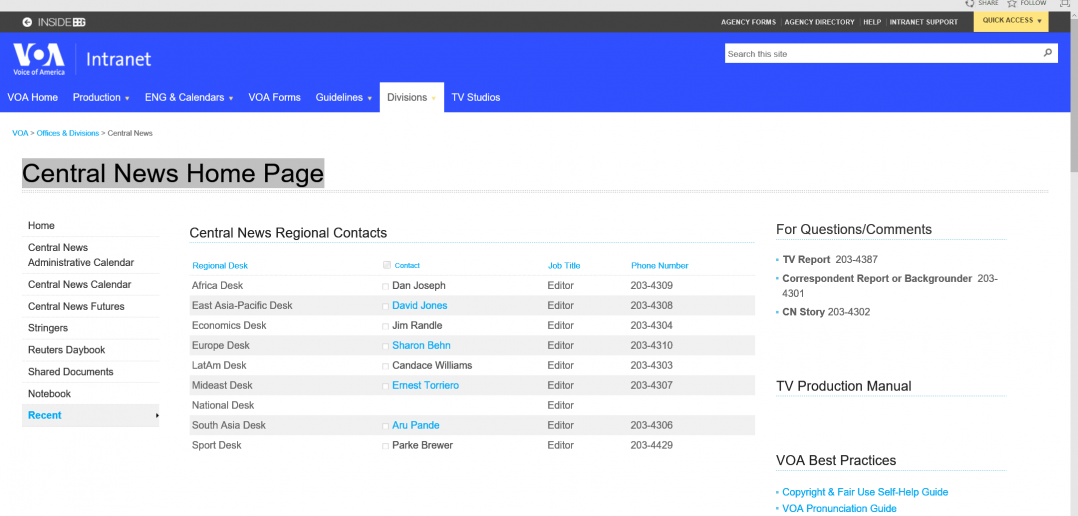This screenshot has width=1078, height=516.
Task: Click phone number 203-4429
Action: pyautogui.click(x=652, y=445)
